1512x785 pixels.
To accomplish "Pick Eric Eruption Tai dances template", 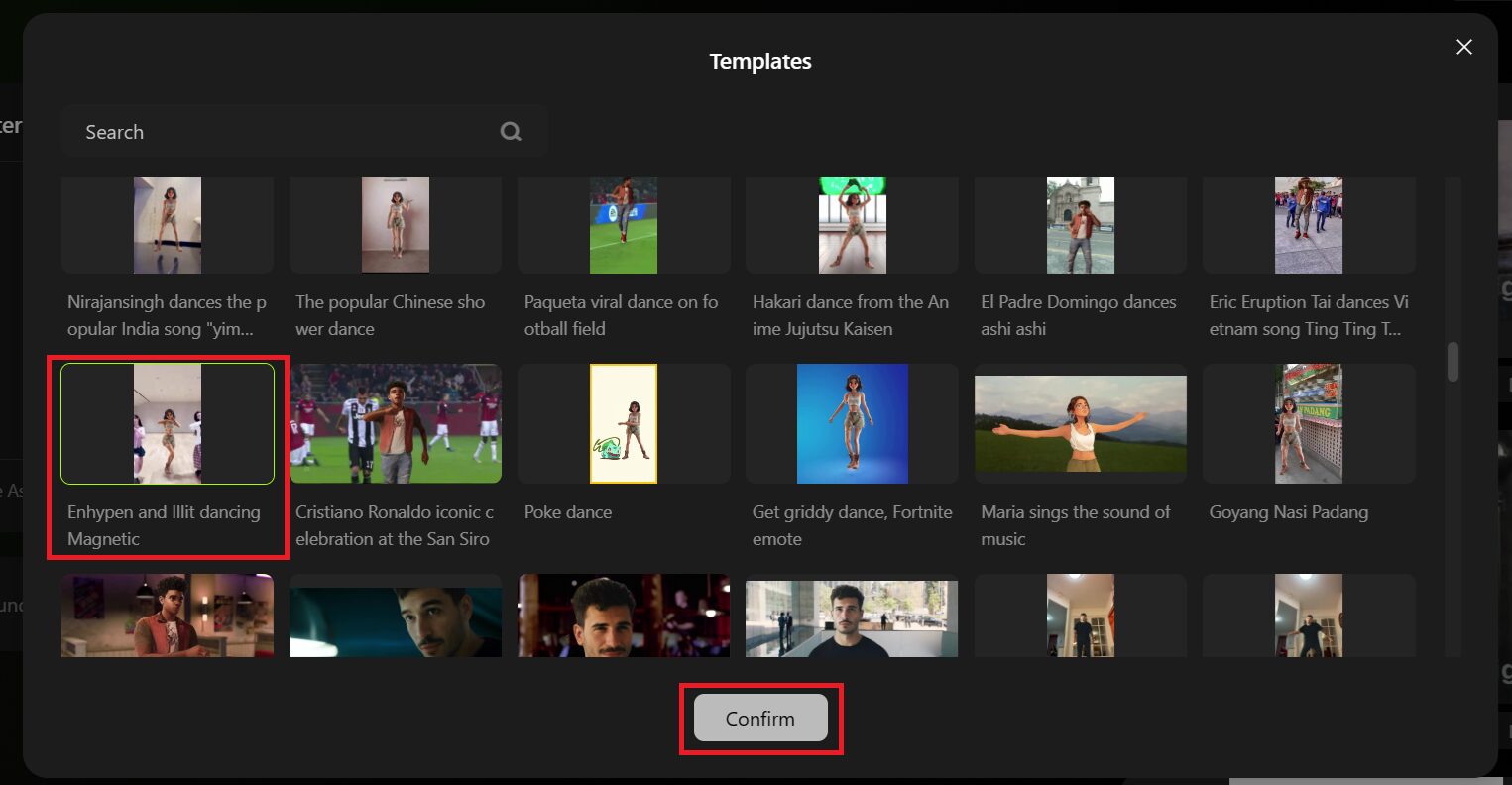I will coord(1308,226).
